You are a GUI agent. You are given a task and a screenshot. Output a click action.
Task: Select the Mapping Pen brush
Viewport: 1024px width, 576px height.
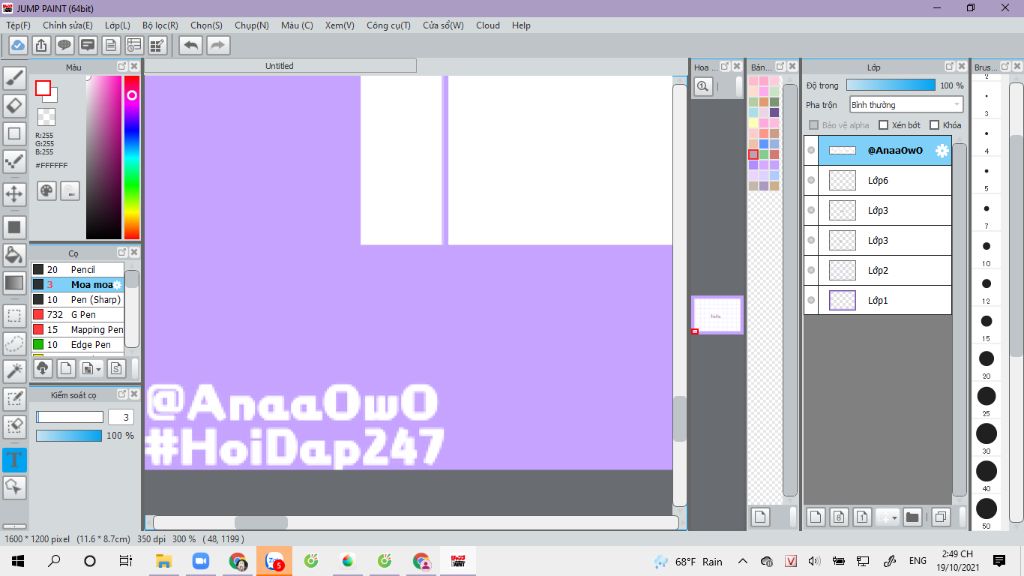coord(78,329)
